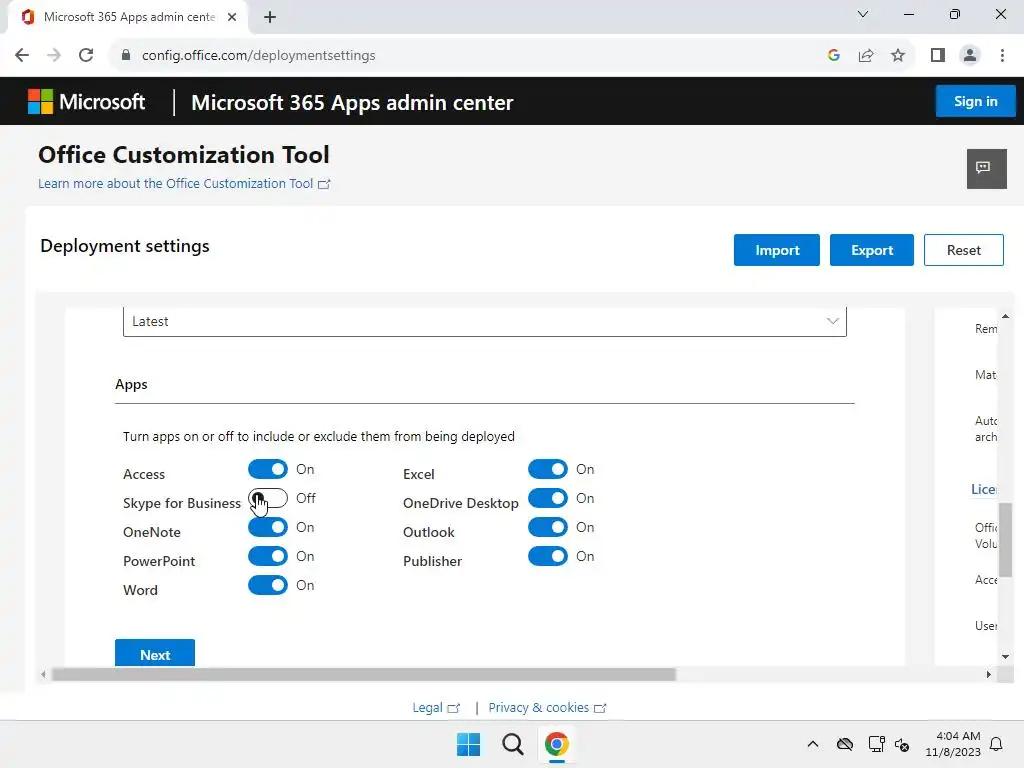Click the Microsoft 365 Apps admin center title
1024x768 pixels.
352,103
